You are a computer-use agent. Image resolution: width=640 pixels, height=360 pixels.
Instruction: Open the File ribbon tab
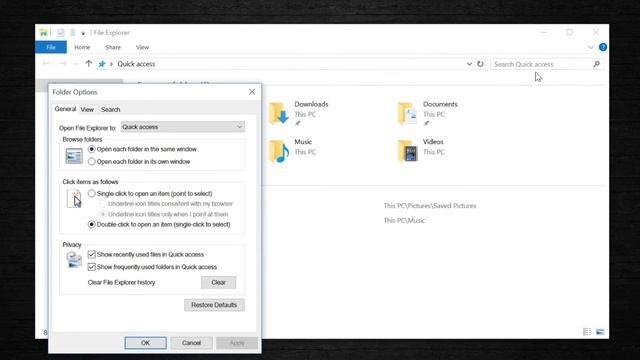pos(51,47)
